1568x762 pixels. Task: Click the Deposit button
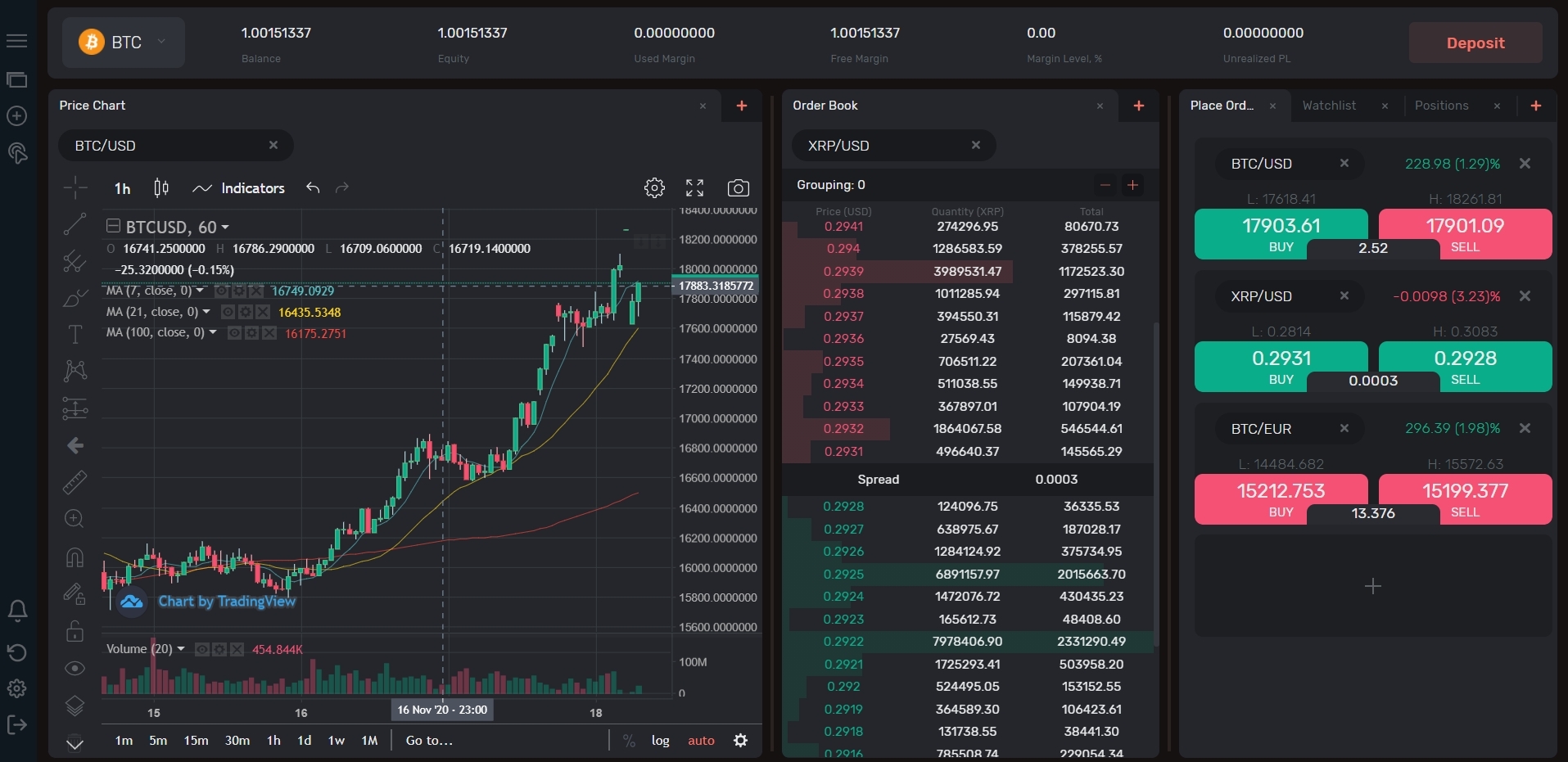[x=1475, y=43]
